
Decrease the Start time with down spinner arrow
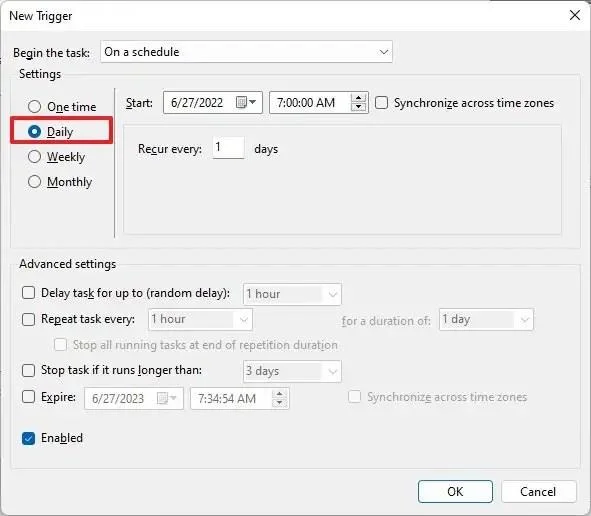pyautogui.click(x=358, y=107)
